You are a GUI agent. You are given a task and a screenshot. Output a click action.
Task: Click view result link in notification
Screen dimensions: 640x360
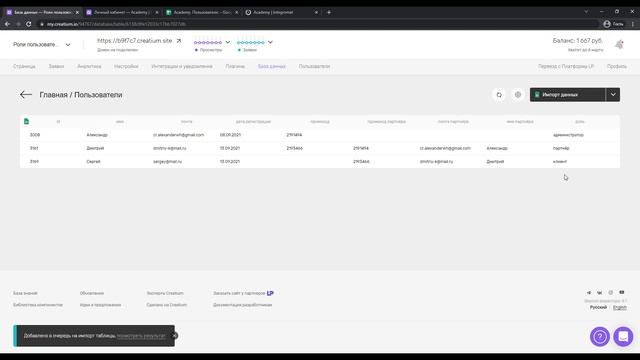[141, 336]
